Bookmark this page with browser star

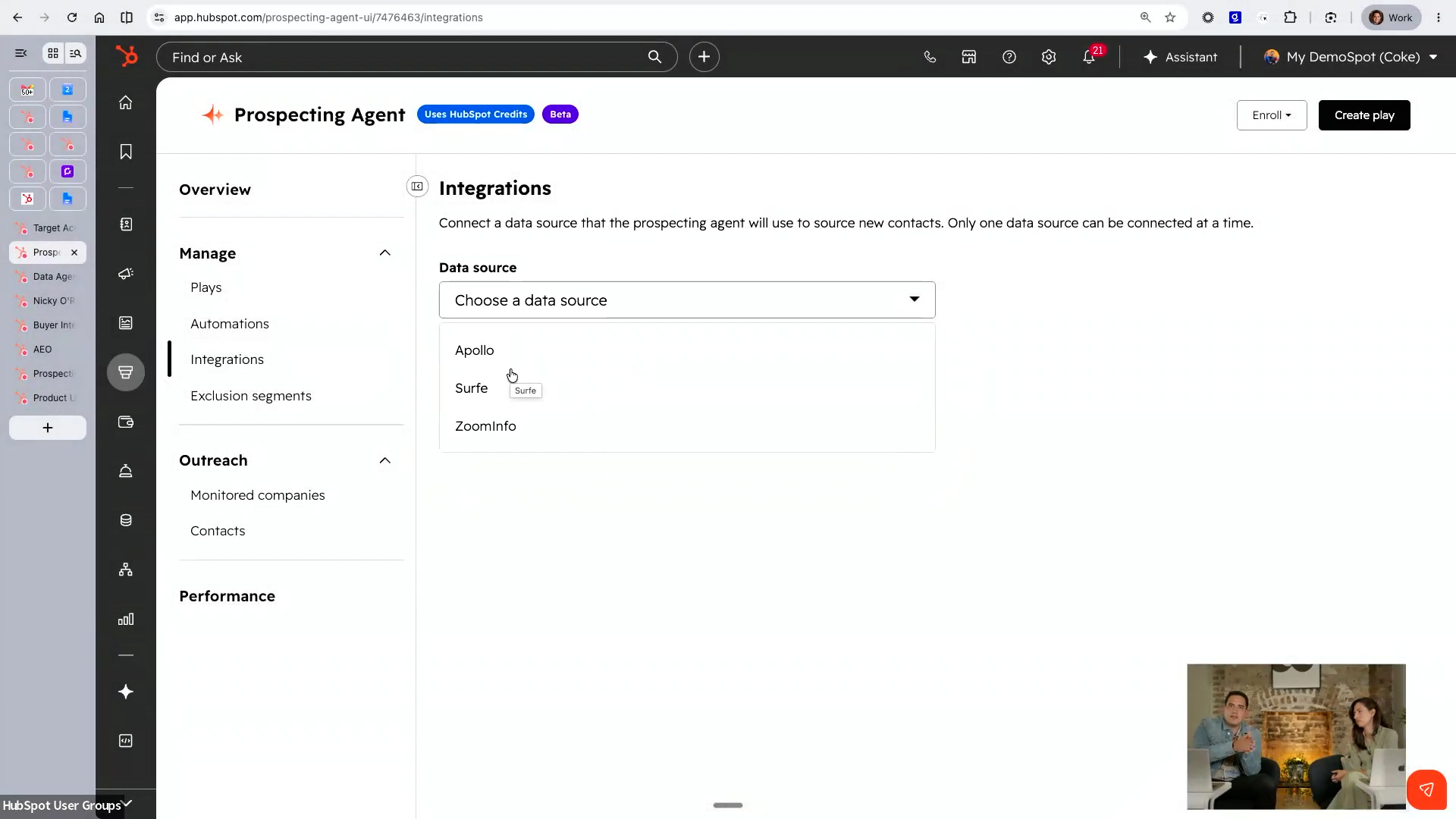tap(1170, 17)
